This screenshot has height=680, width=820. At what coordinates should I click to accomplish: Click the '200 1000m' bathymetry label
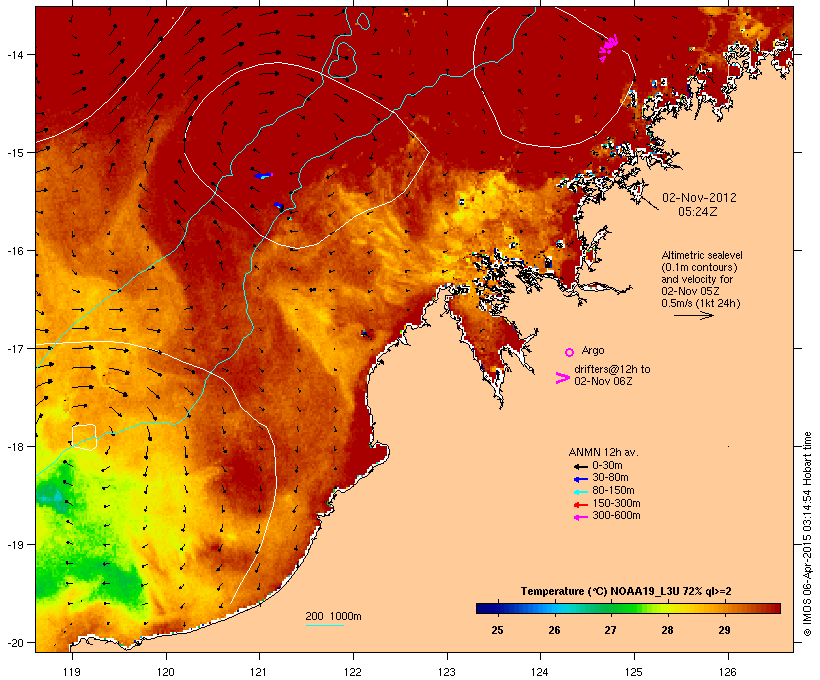click(333, 616)
